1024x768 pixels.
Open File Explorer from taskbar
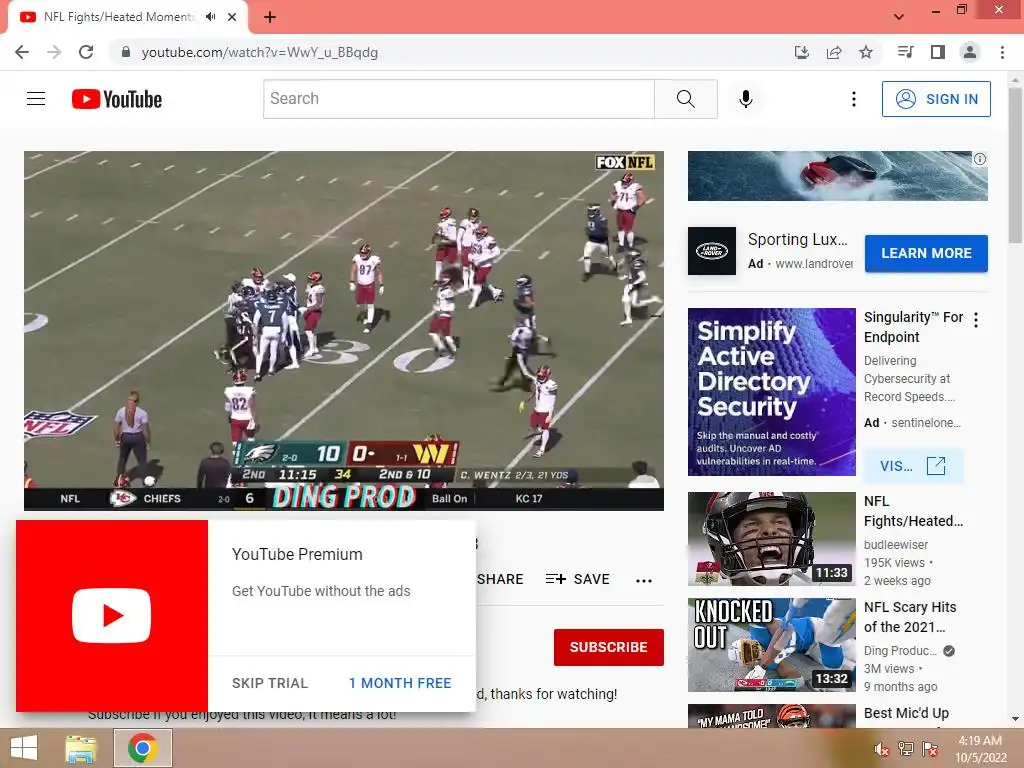[x=81, y=748]
